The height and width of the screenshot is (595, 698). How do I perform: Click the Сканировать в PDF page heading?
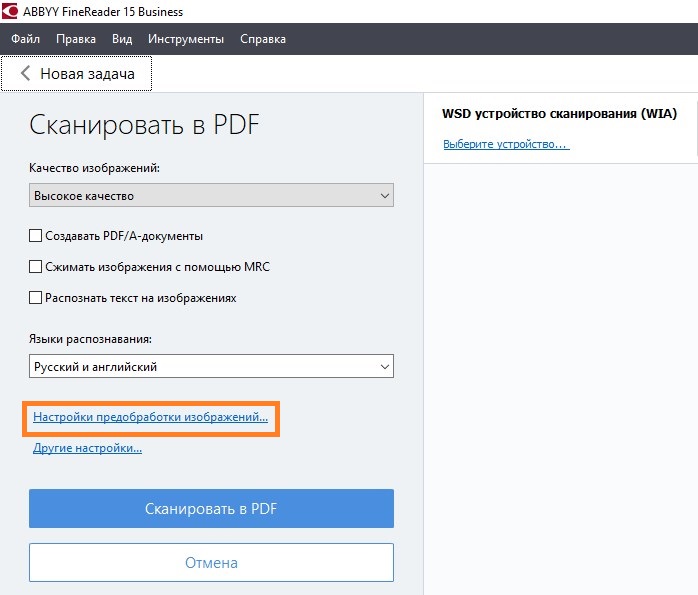(x=144, y=125)
